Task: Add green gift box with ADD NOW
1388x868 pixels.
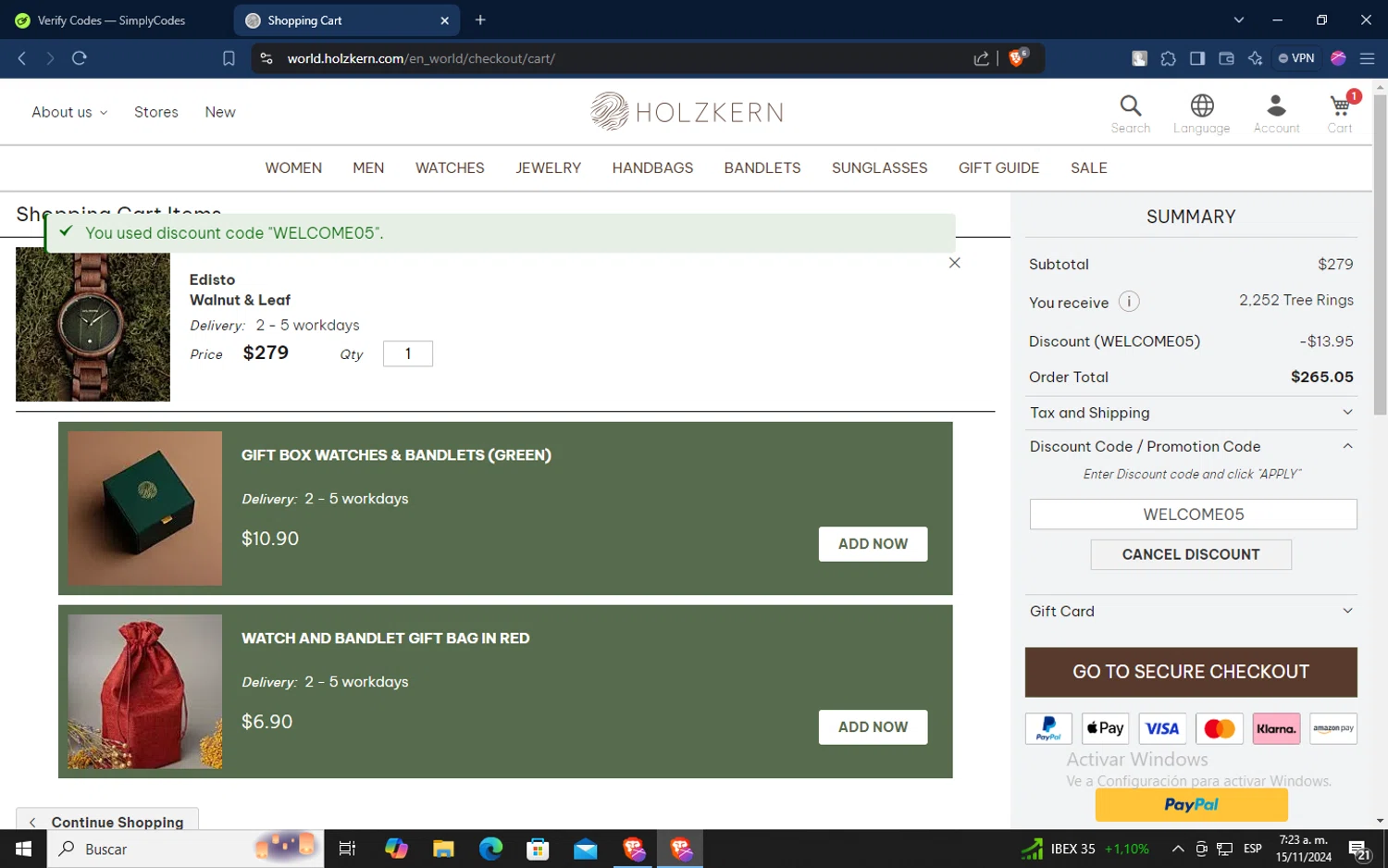Action: pos(873,544)
